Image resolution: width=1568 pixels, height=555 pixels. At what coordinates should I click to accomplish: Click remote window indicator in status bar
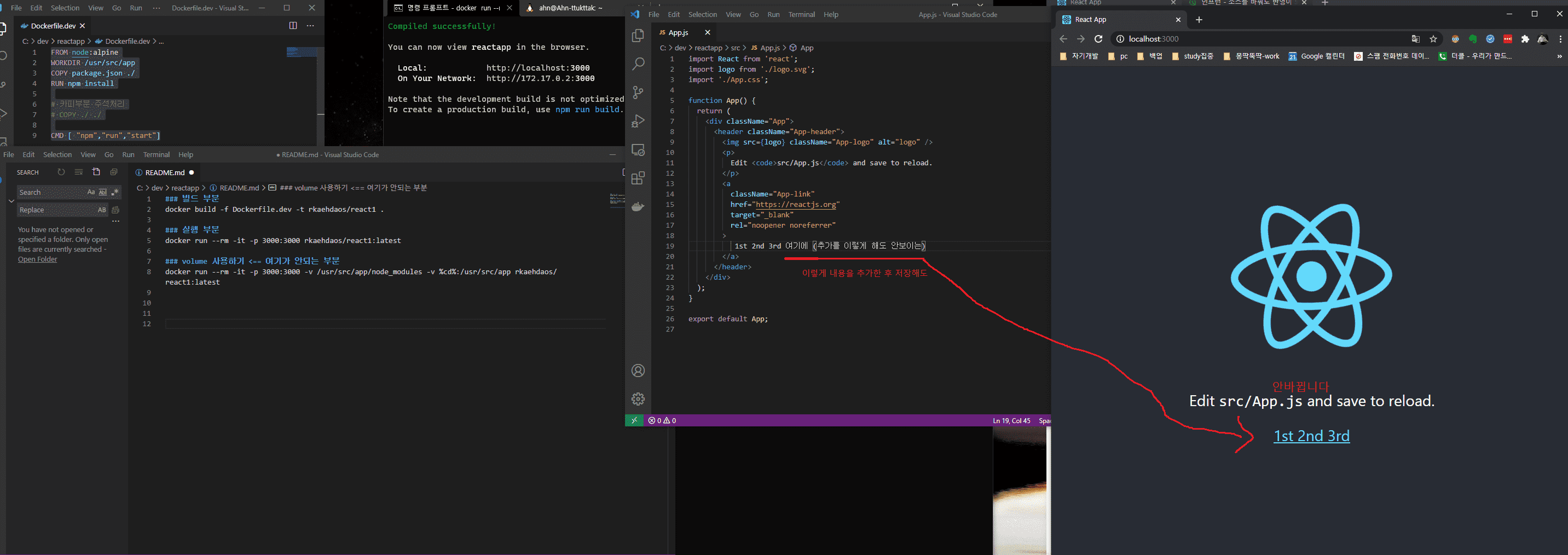tap(634, 420)
